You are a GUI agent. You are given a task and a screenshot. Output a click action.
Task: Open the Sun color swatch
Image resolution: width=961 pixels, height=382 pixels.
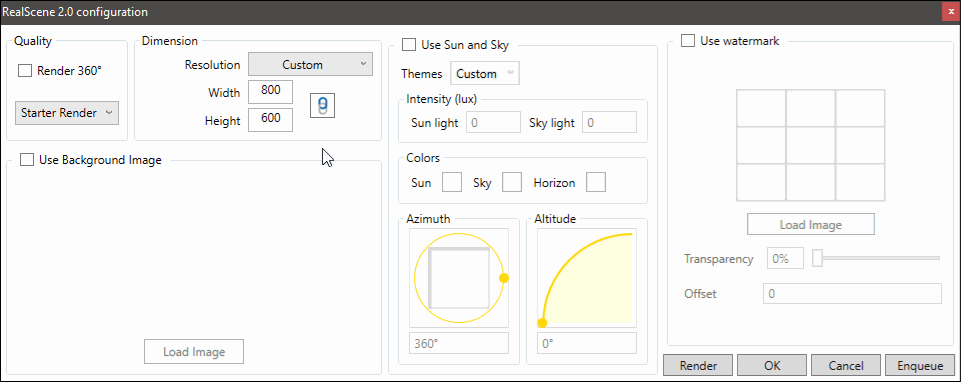click(x=452, y=182)
